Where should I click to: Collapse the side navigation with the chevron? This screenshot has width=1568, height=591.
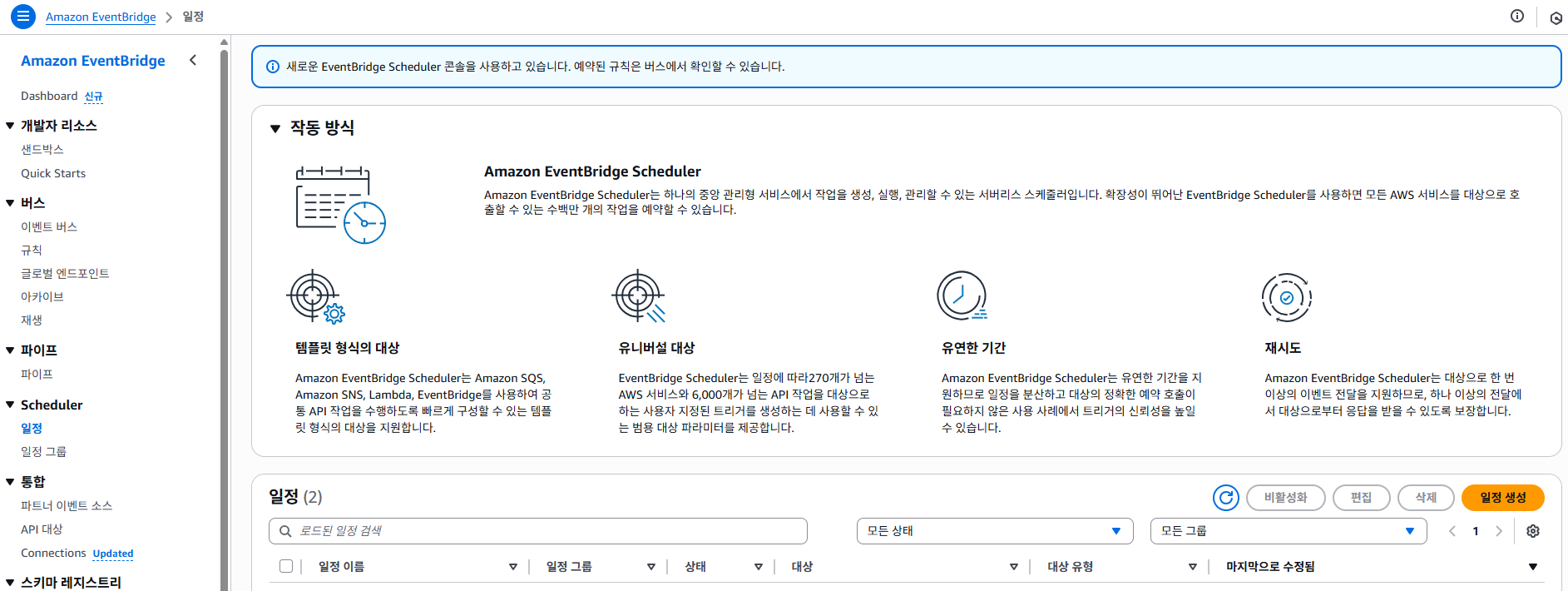pyautogui.click(x=193, y=60)
